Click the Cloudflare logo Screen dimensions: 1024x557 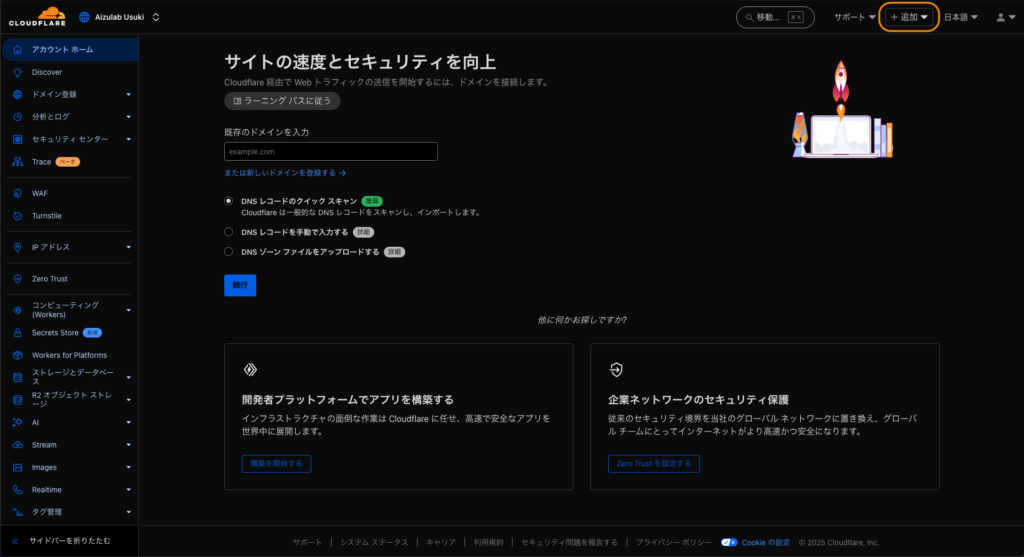click(37, 16)
